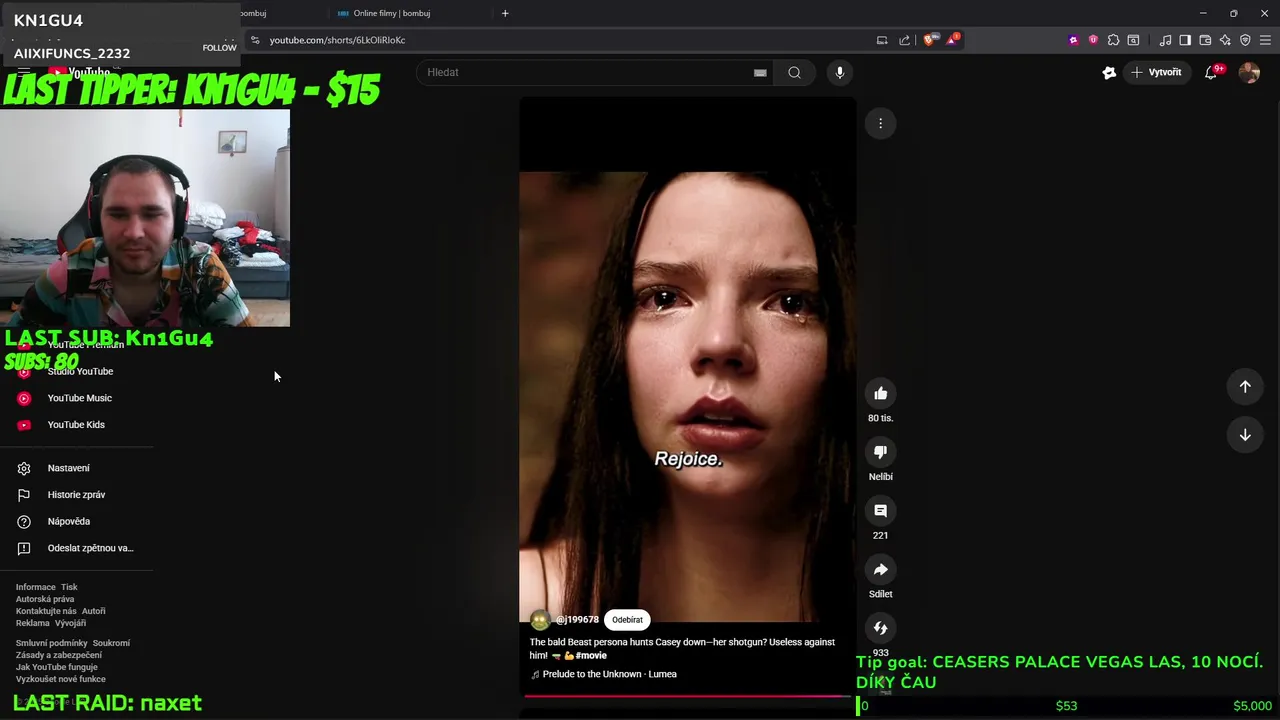Click the Vytvořit create button
Viewport: 1280px width, 720px height.
point(1155,72)
